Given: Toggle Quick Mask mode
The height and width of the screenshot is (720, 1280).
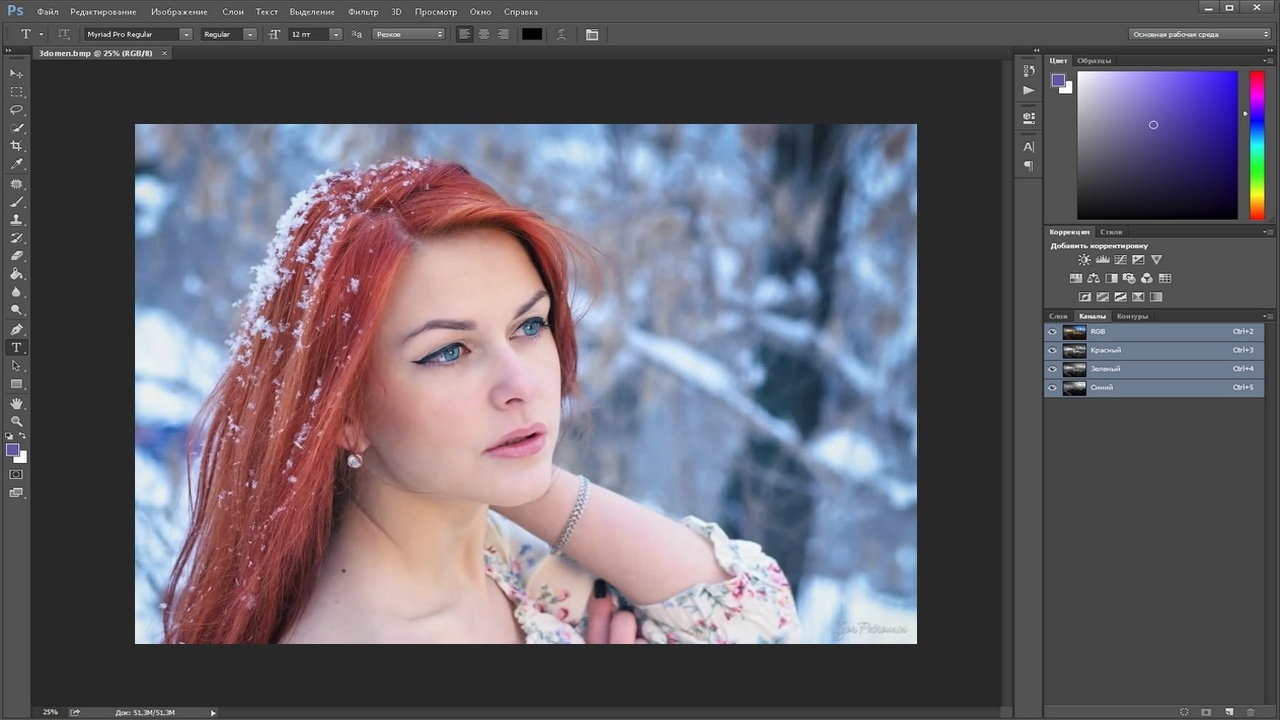Looking at the screenshot, I should coord(16,474).
